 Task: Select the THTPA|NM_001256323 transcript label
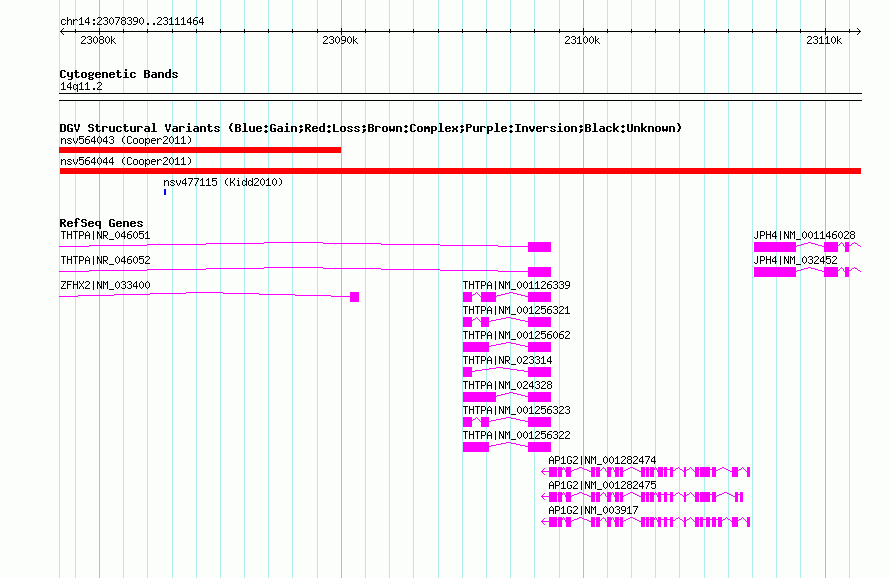click(x=517, y=410)
